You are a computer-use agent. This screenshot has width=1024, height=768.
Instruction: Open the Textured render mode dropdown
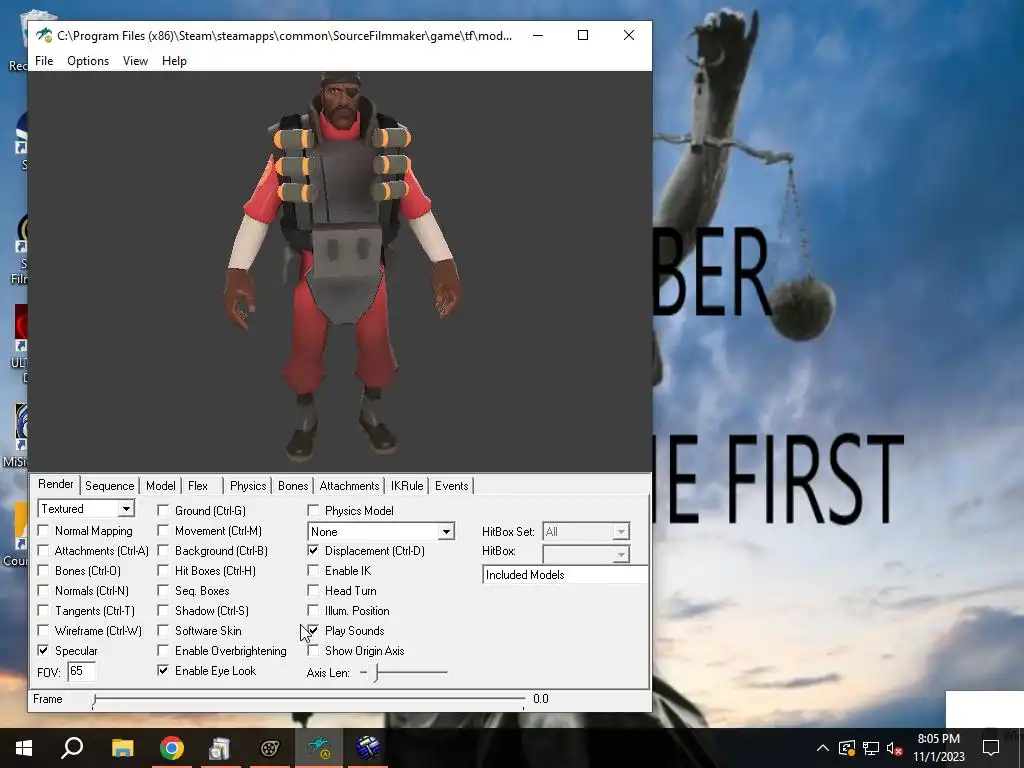(x=126, y=509)
